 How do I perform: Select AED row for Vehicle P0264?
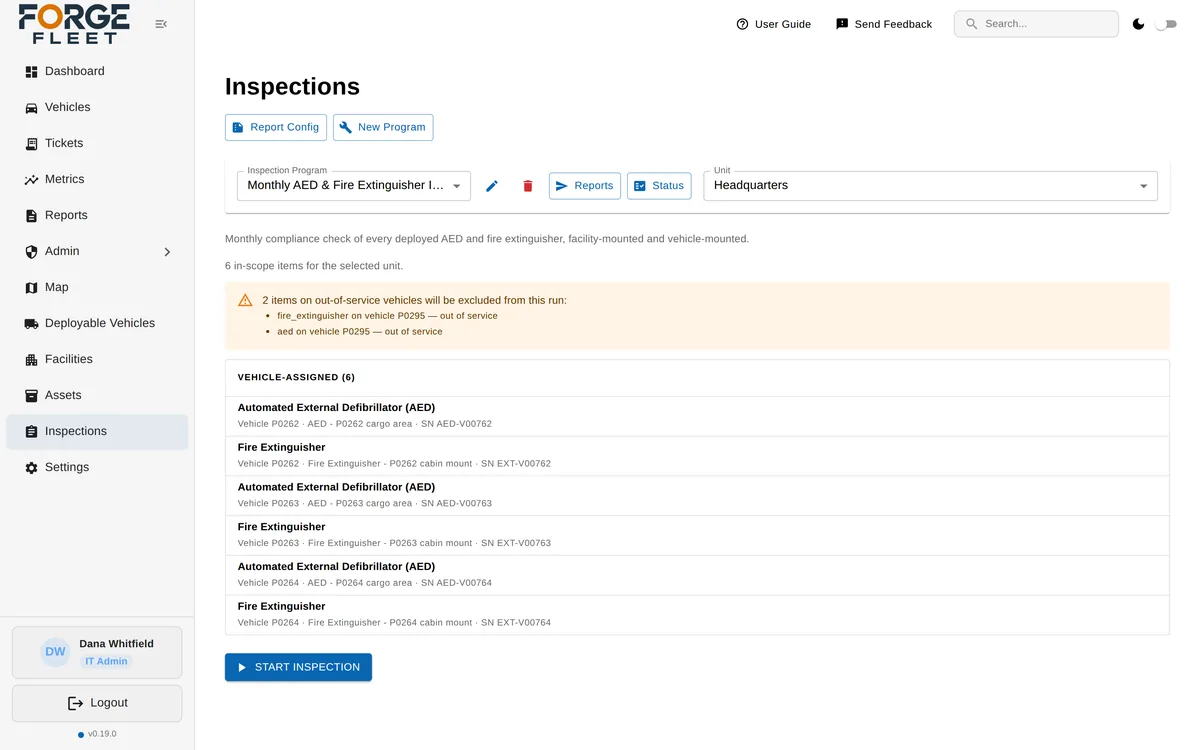pos(697,575)
